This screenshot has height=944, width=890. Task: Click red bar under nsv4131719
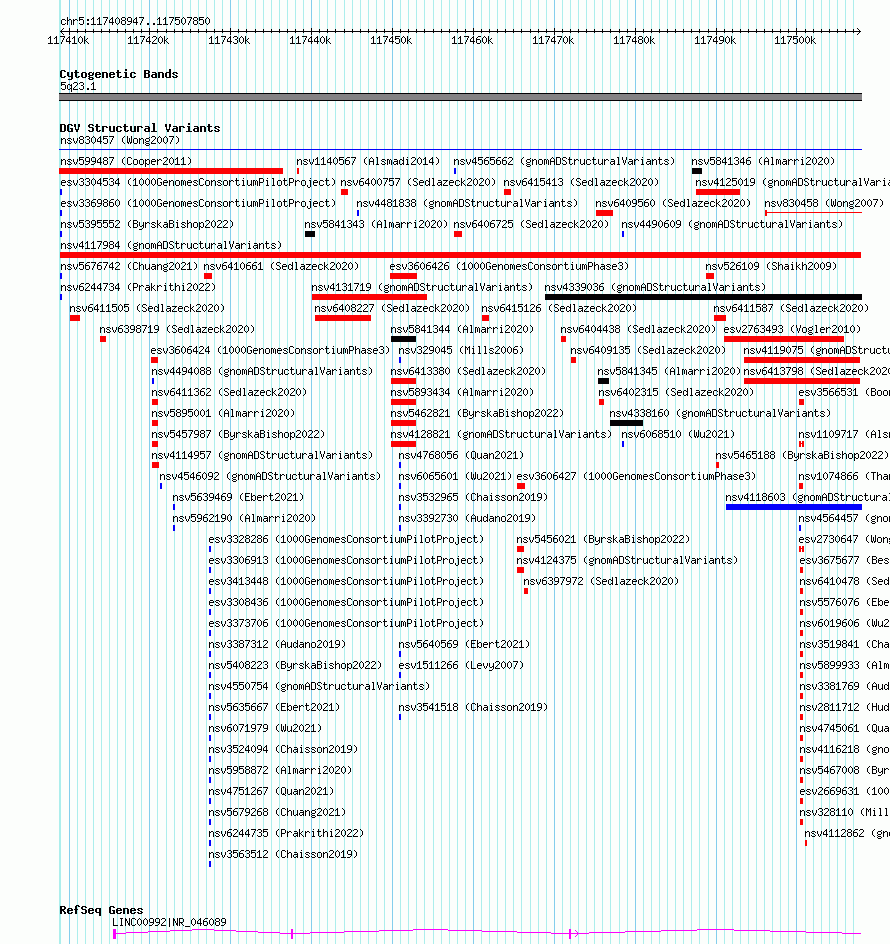[x=369, y=297]
